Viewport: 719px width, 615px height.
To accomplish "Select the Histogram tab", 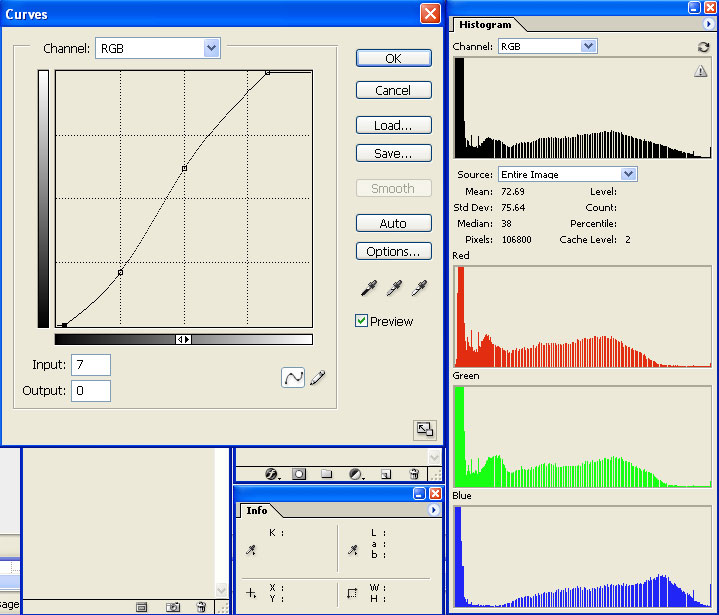I will 485,25.
